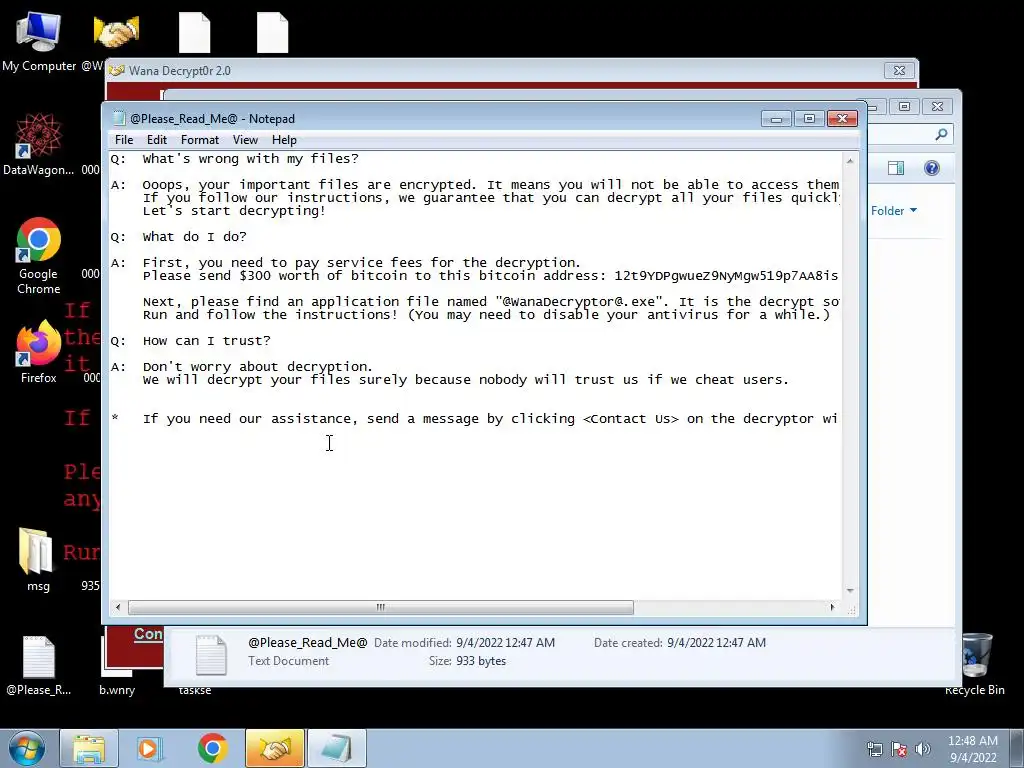Open b.wnry desktop file
This screenshot has width=1024, height=768.
[x=117, y=690]
